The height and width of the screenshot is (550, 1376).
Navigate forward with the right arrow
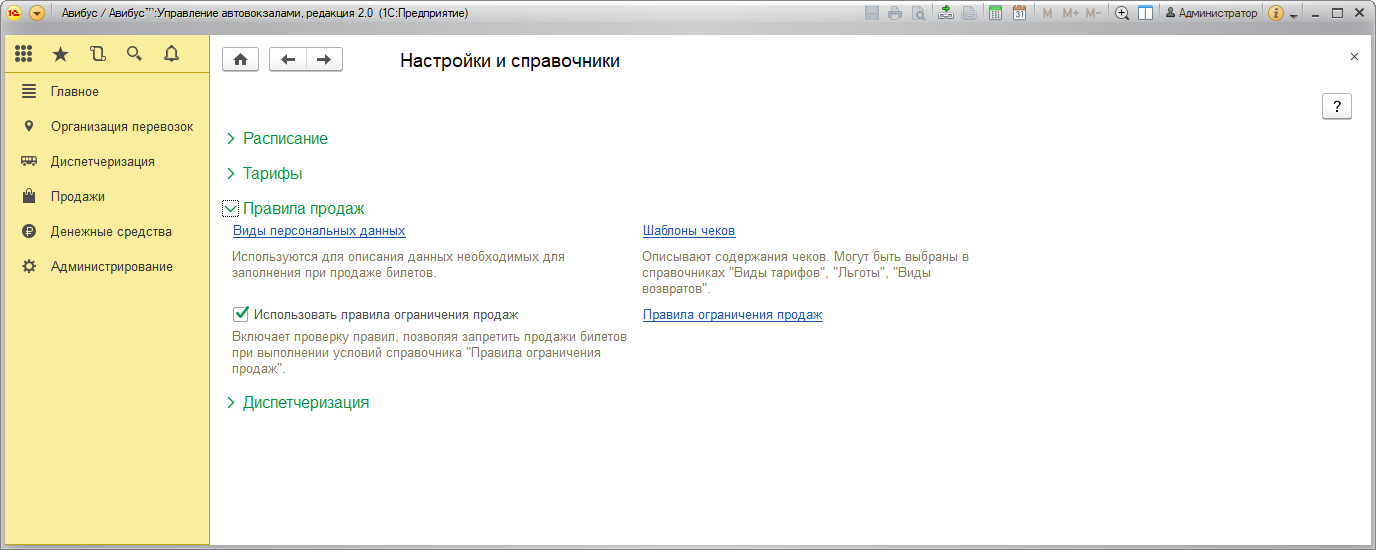click(x=324, y=60)
